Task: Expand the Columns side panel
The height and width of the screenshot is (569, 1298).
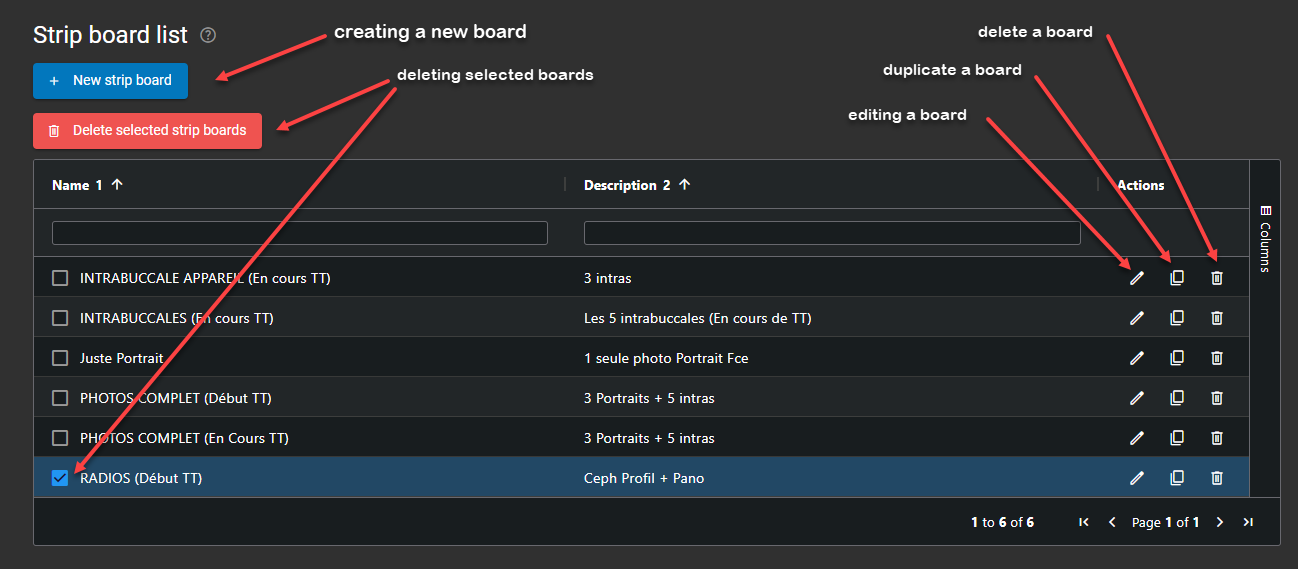Action: (x=1265, y=239)
